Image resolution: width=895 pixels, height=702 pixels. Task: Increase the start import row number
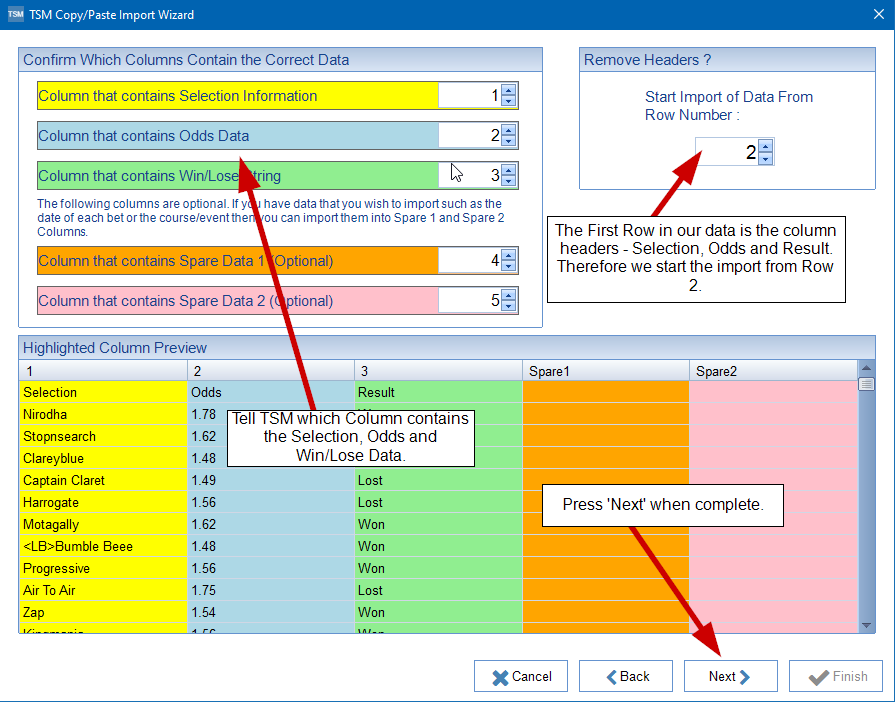pyautogui.click(x=765, y=146)
